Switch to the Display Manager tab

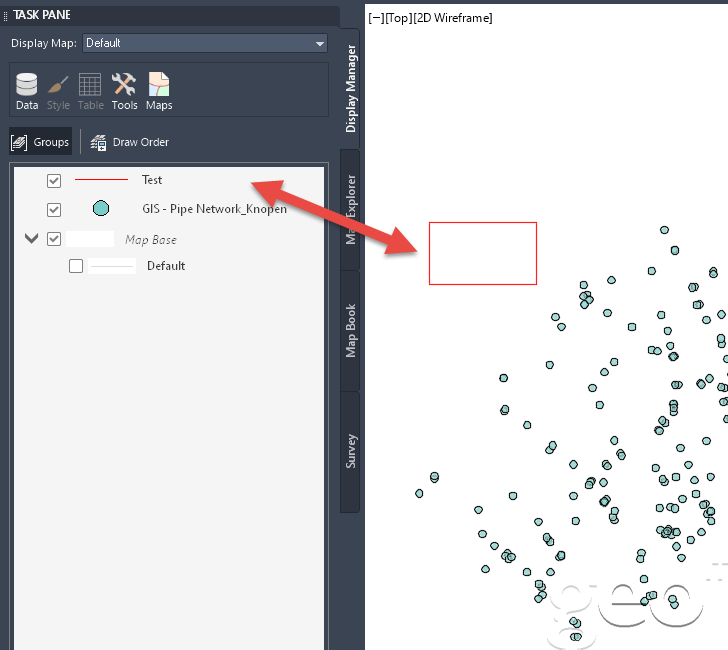[x=351, y=89]
